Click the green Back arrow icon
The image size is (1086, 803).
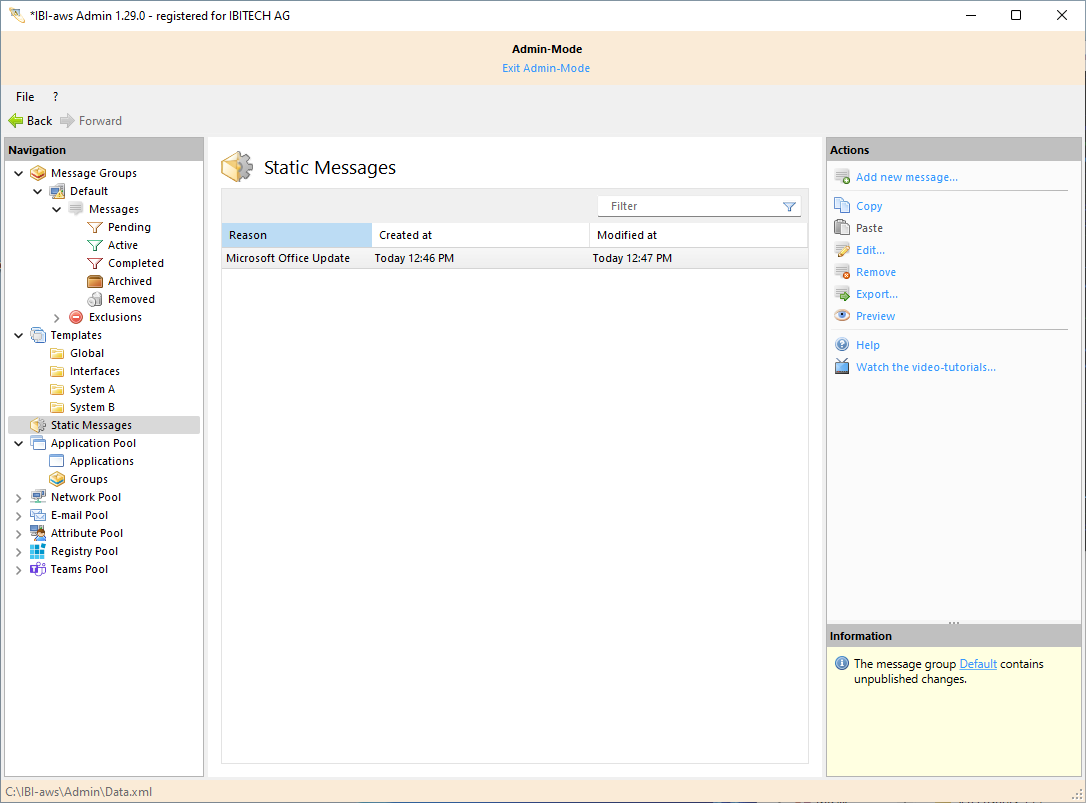16,121
